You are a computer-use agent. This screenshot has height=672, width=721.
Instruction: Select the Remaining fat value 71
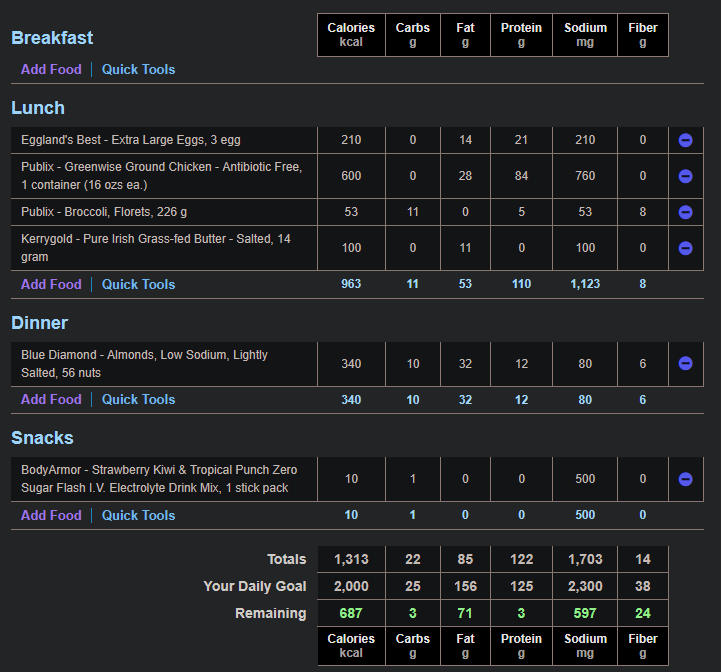click(465, 613)
